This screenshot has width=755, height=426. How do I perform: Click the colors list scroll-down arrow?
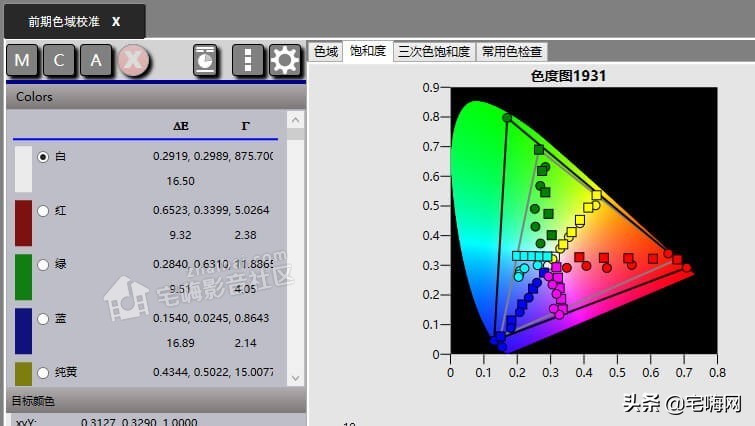click(295, 378)
